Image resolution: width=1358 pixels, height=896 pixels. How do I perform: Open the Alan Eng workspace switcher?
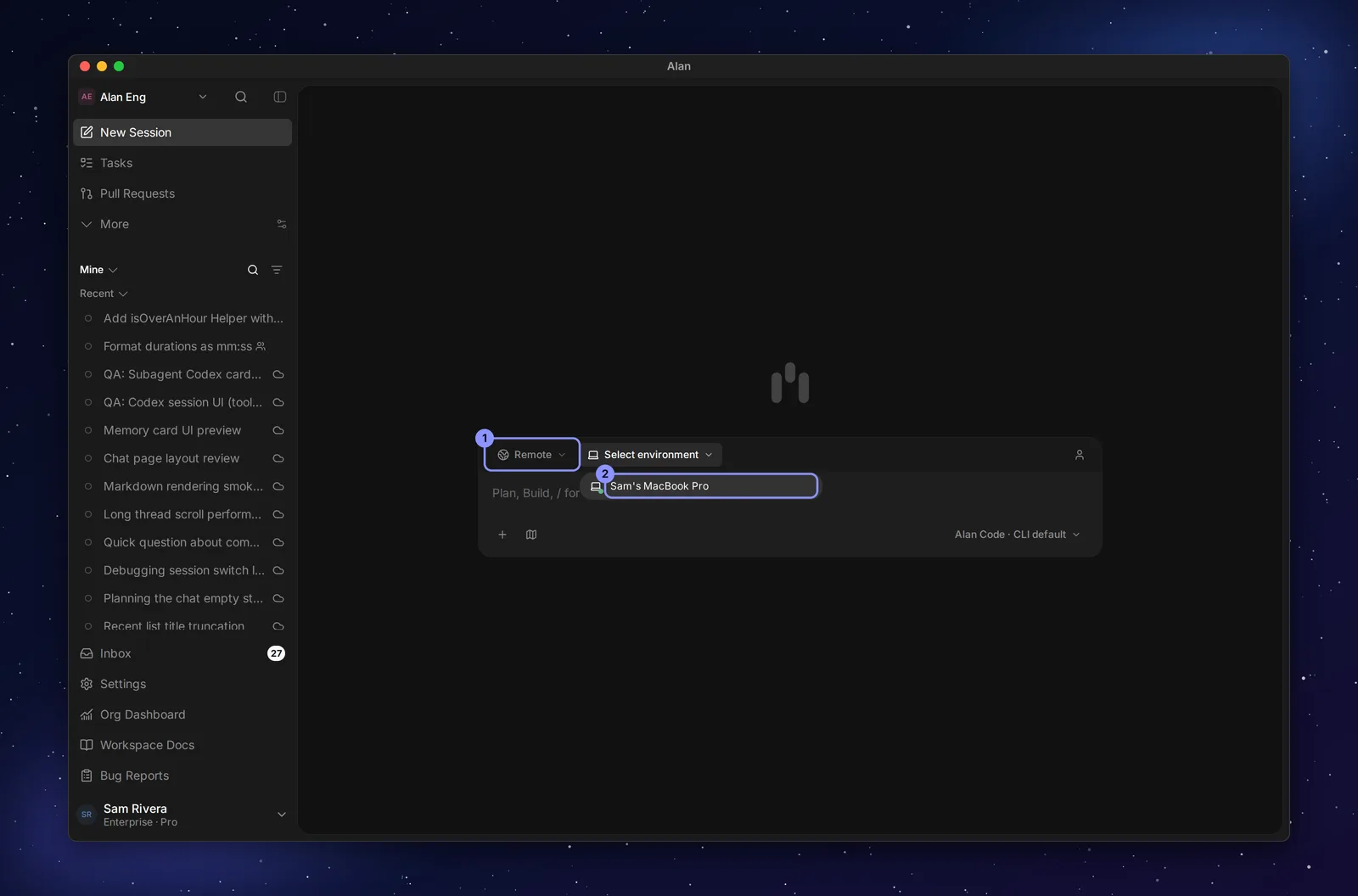click(143, 97)
